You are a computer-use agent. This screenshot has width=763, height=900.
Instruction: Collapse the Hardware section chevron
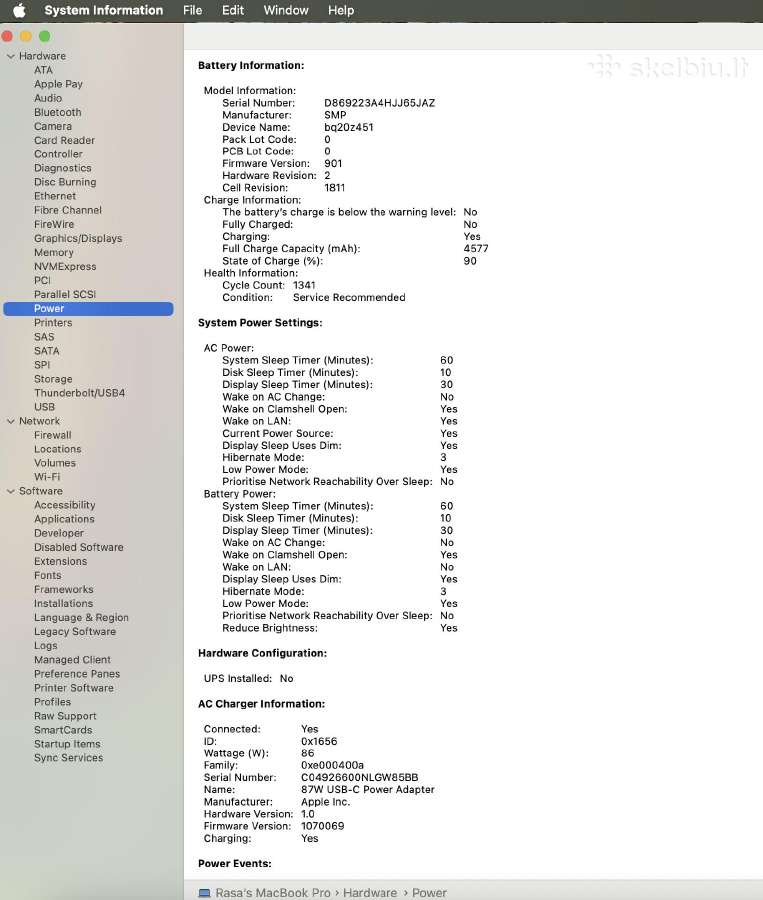click(x=10, y=56)
